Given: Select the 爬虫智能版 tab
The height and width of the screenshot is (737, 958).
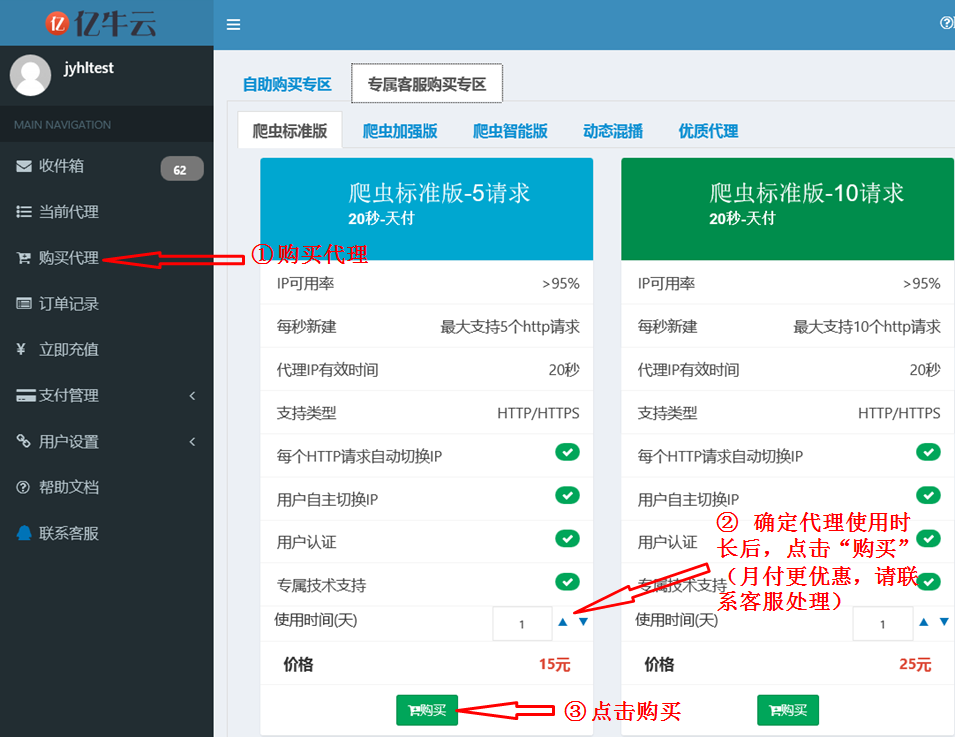Looking at the screenshot, I should (x=510, y=131).
